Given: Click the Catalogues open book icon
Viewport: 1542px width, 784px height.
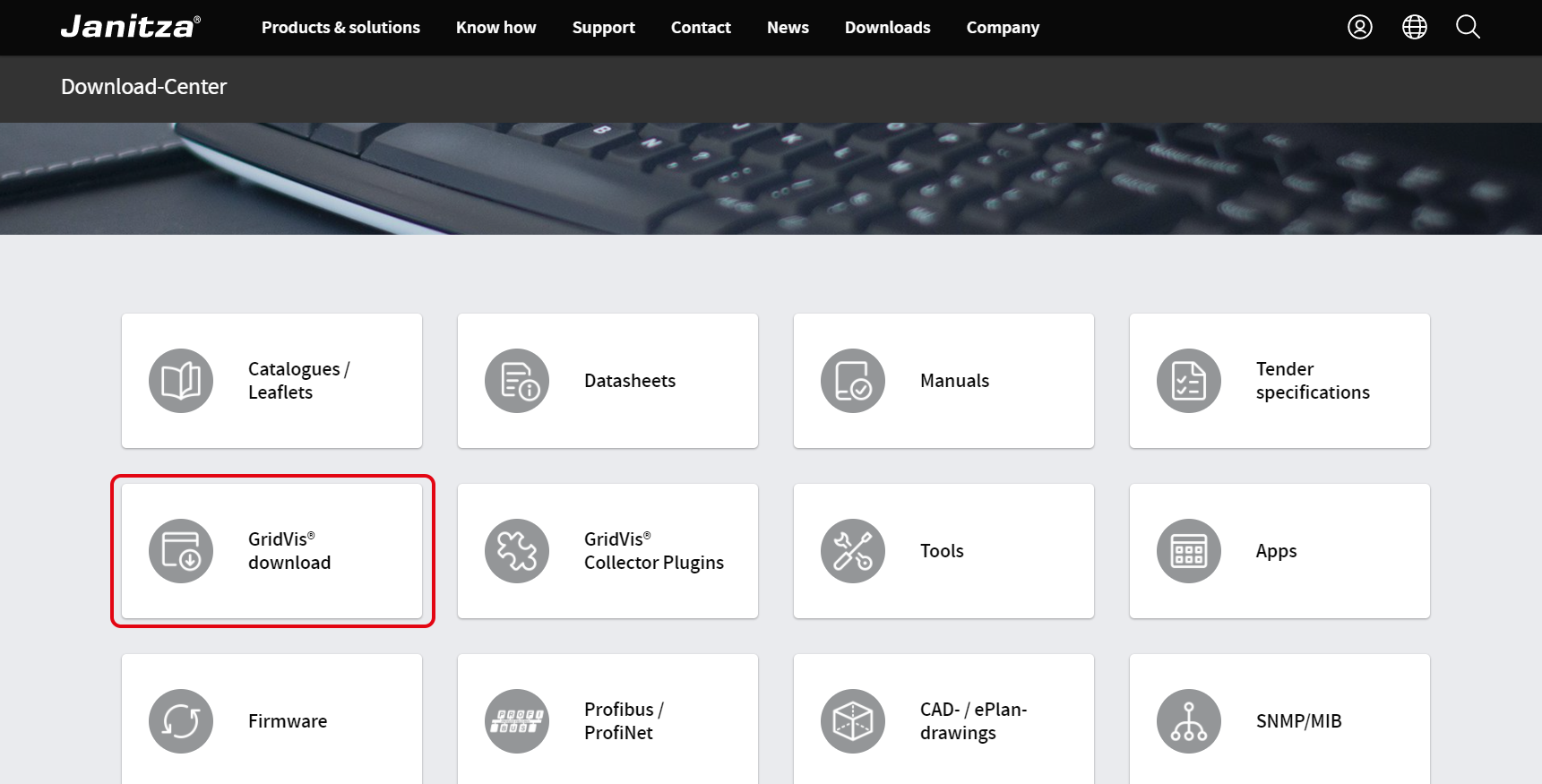Looking at the screenshot, I should (181, 381).
